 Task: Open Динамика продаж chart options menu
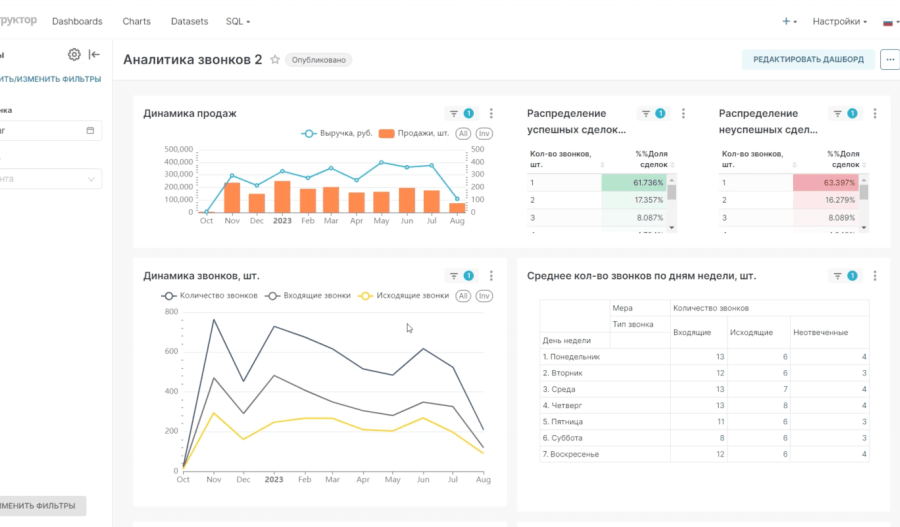click(x=491, y=114)
